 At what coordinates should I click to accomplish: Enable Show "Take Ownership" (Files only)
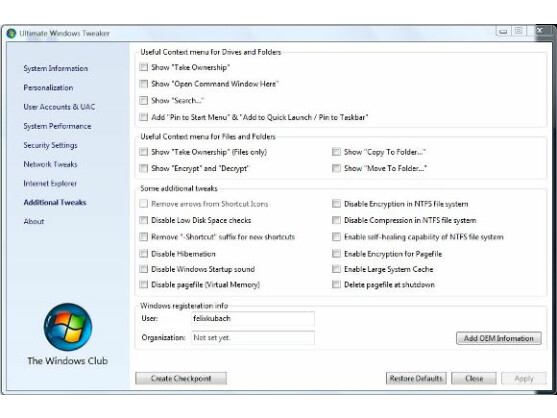(x=144, y=152)
